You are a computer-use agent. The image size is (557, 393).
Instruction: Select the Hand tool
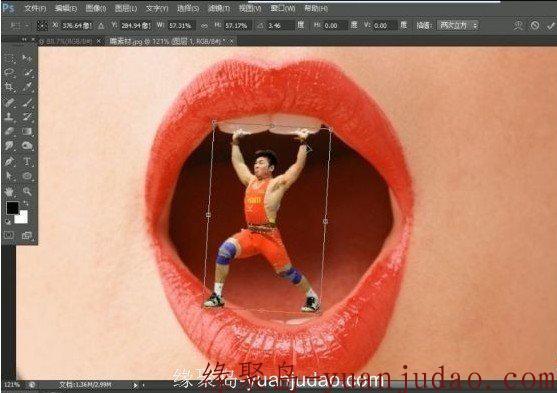point(10,192)
